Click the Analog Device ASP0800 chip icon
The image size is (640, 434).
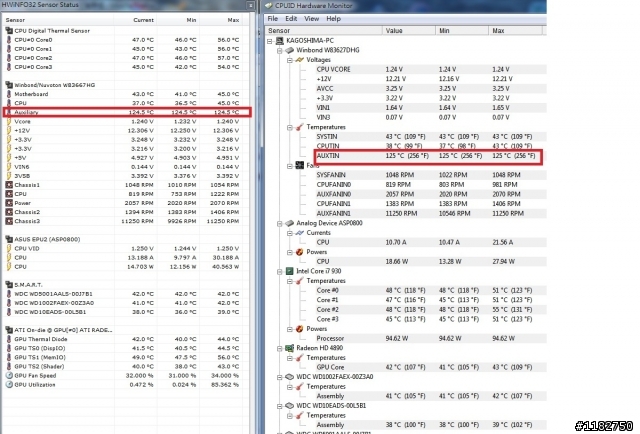pyautogui.click(x=289, y=223)
